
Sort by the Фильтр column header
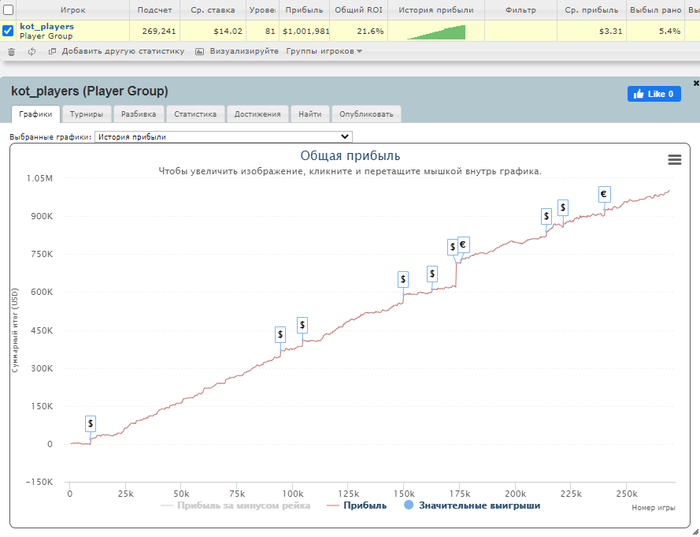pos(521,10)
